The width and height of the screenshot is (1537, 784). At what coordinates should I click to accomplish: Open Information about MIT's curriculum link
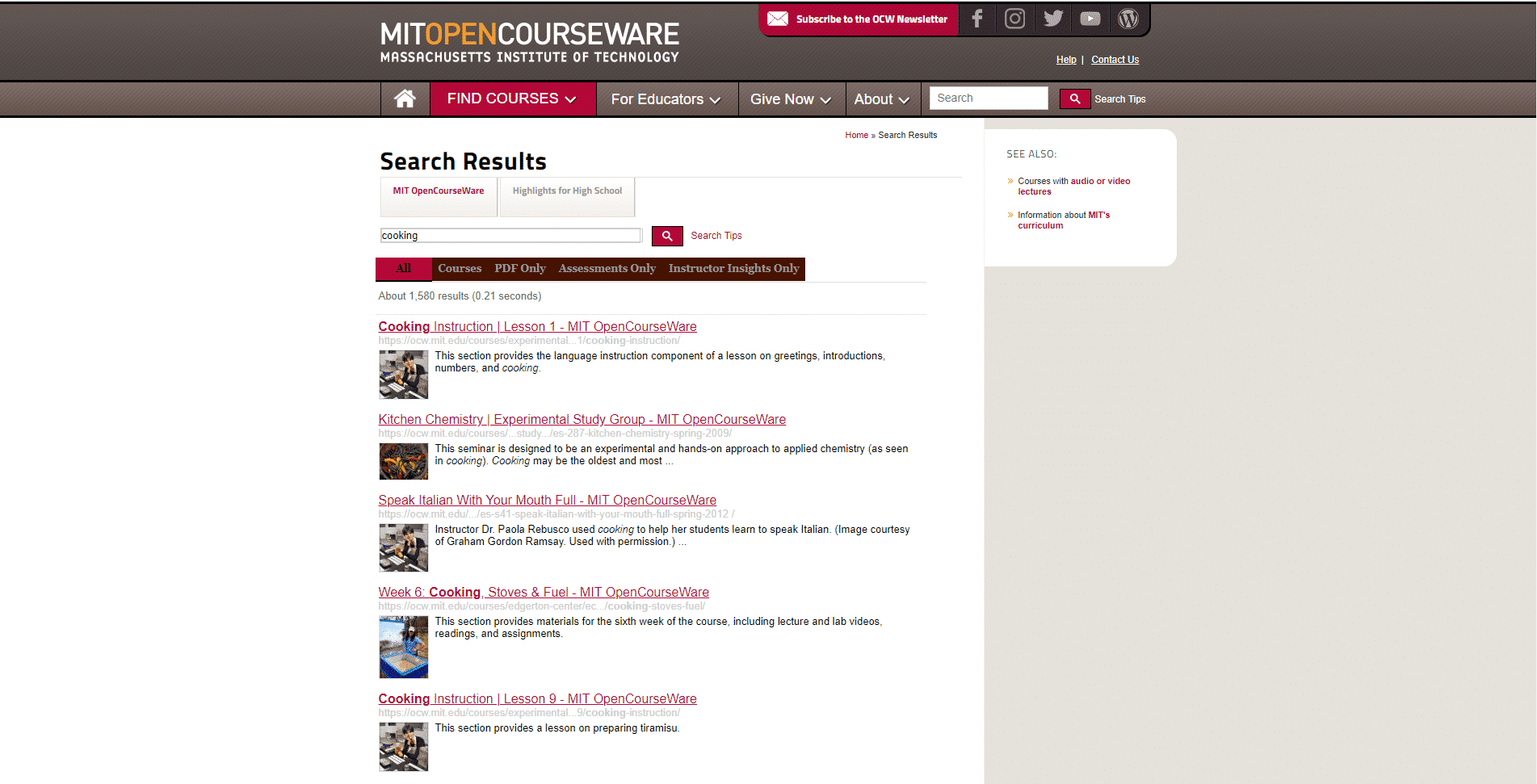click(1064, 220)
